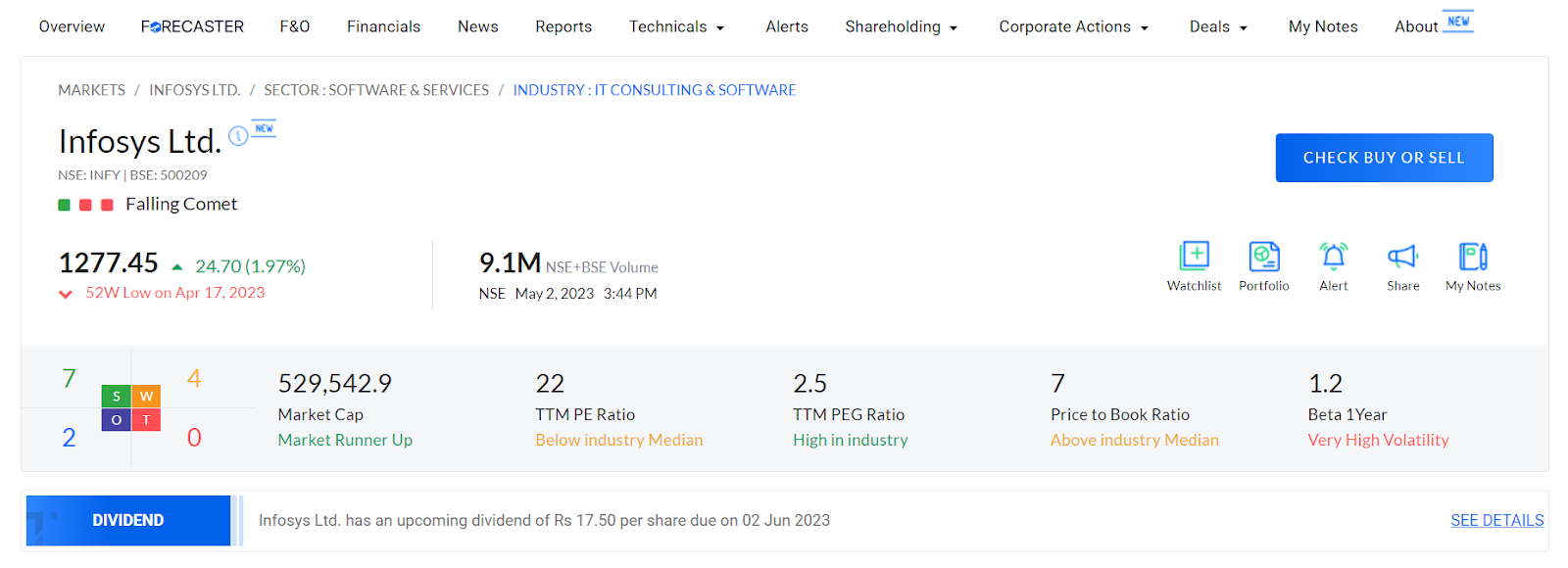The width and height of the screenshot is (1568, 568).
Task: Click TTM PEG Ratio label
Action: 849,415
